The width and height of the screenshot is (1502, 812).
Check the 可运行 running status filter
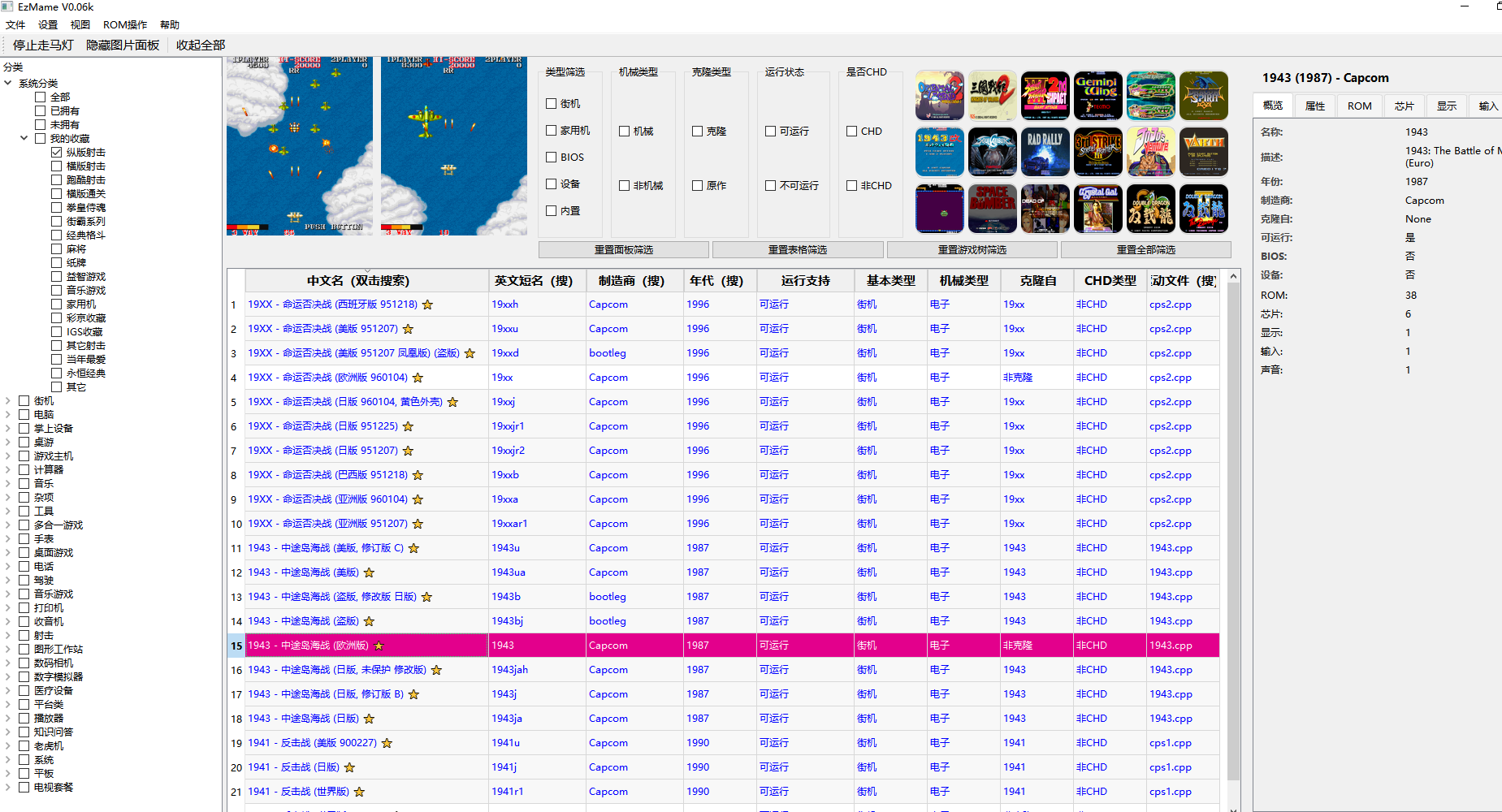771,131
